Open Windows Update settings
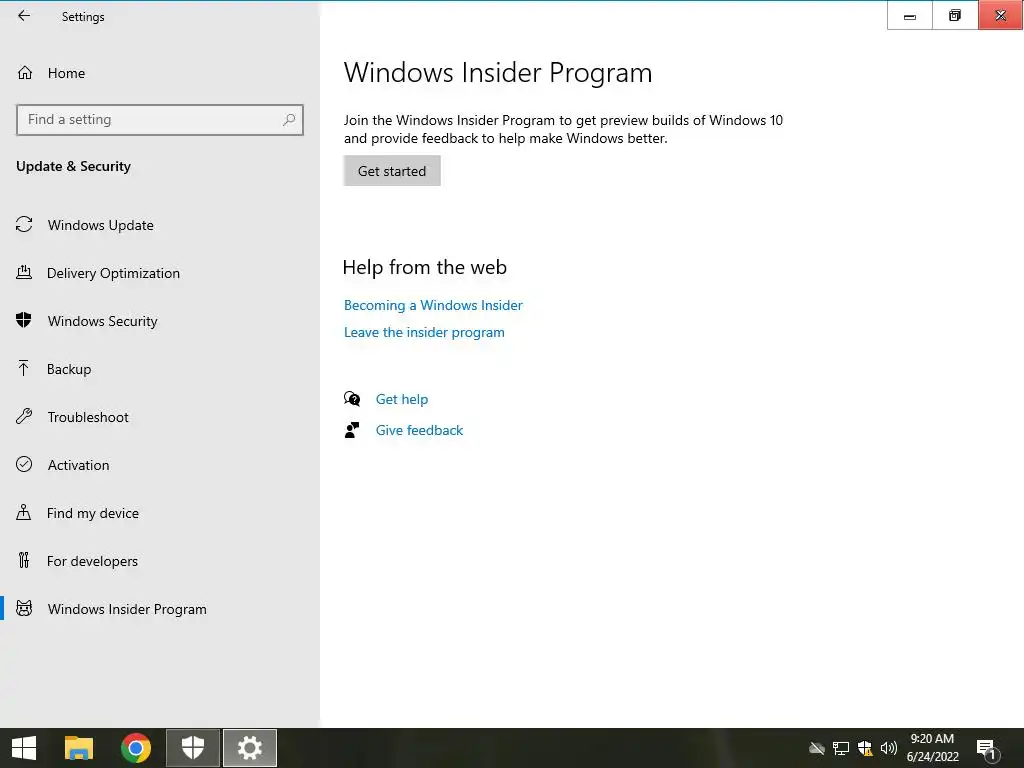Image resolution: width=1024 pixels, height=768 pixels. click(101, 225)
